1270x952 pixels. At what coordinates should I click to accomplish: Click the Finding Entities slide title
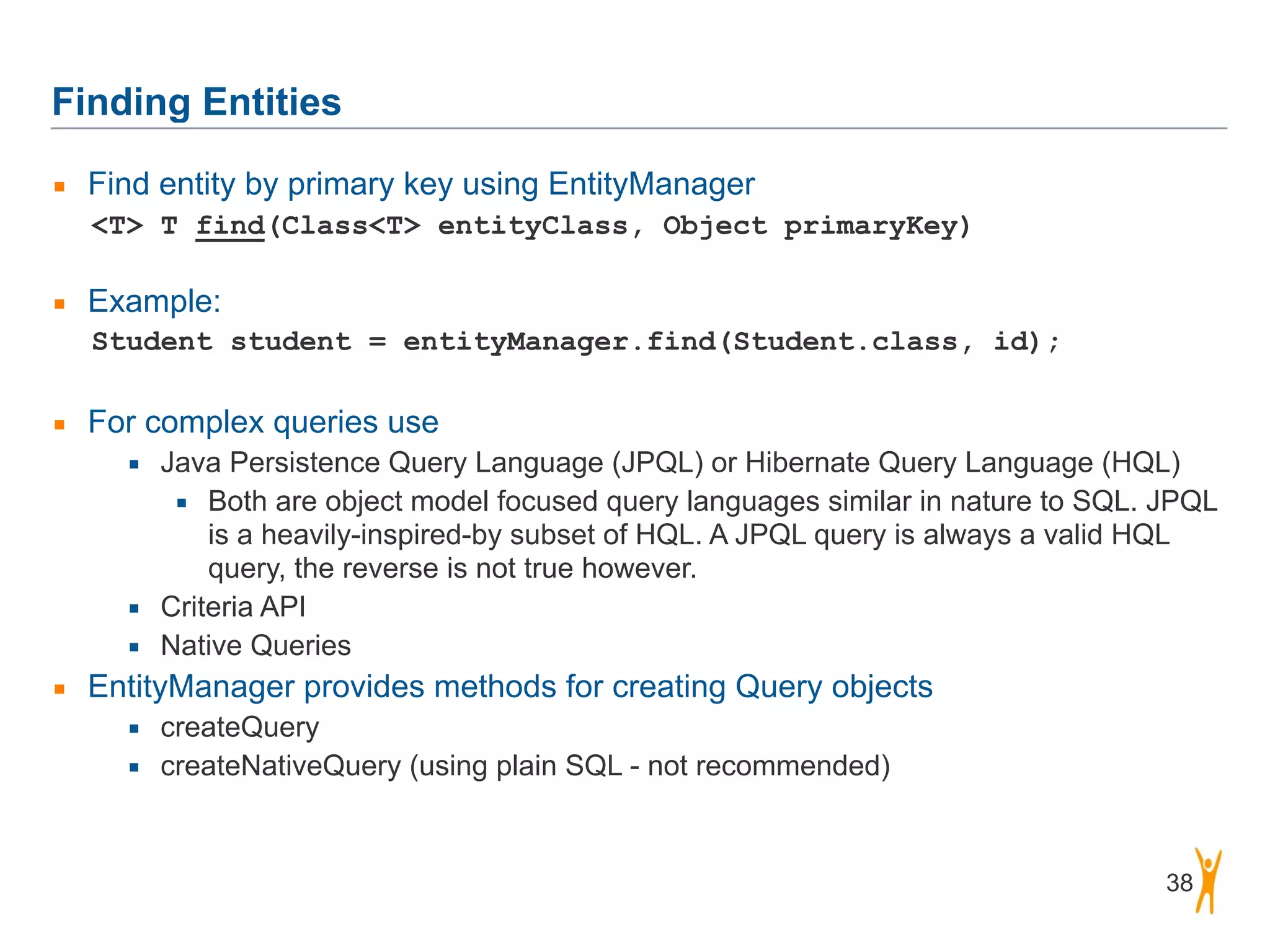point(197,102)
